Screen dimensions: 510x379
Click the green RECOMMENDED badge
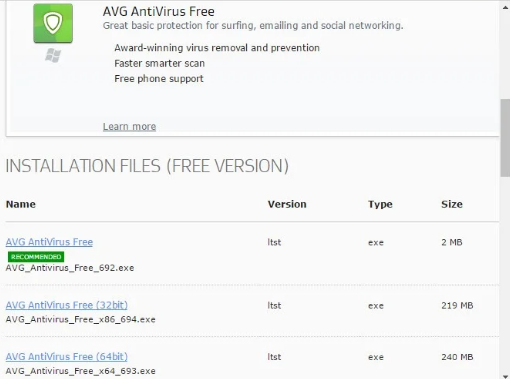(36, 257)
